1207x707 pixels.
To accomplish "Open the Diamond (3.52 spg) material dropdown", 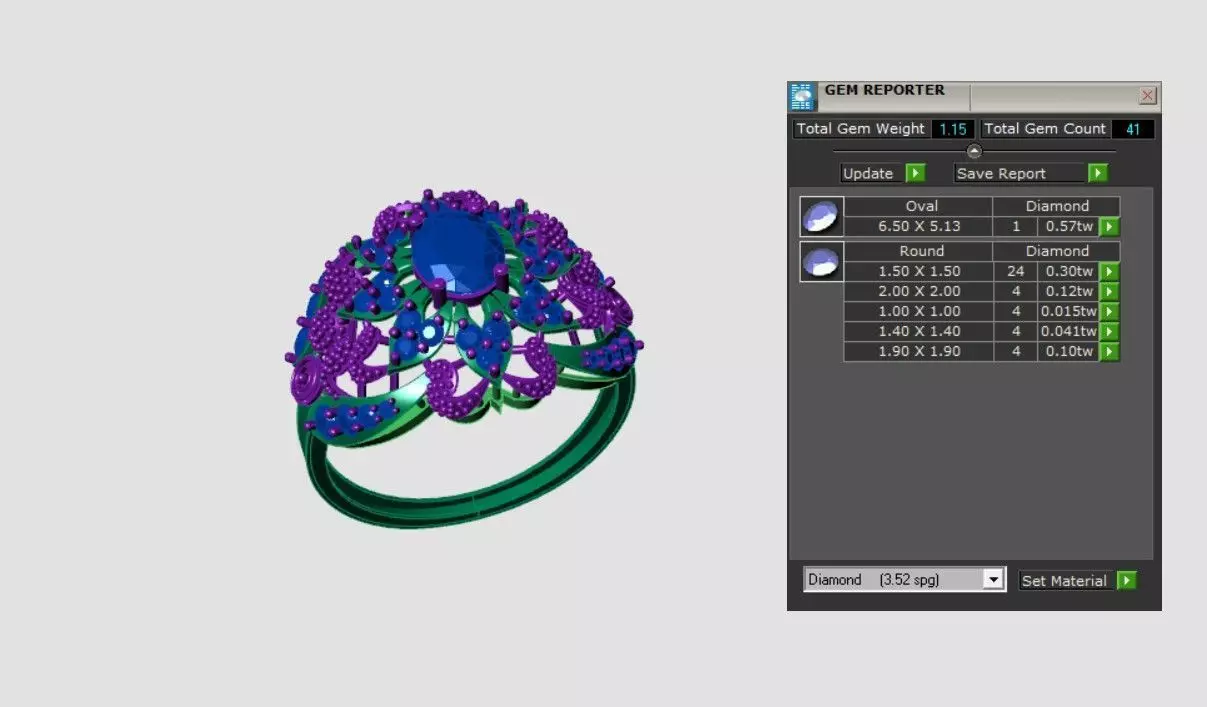I will (993, 580).
